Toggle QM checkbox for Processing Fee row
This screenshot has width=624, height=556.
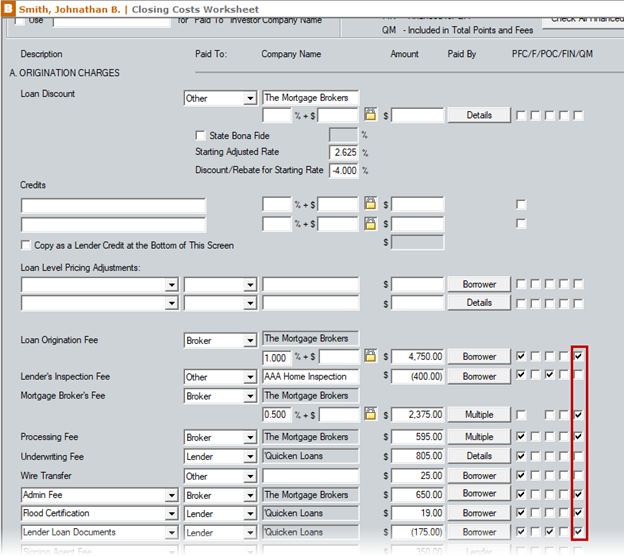578,437
